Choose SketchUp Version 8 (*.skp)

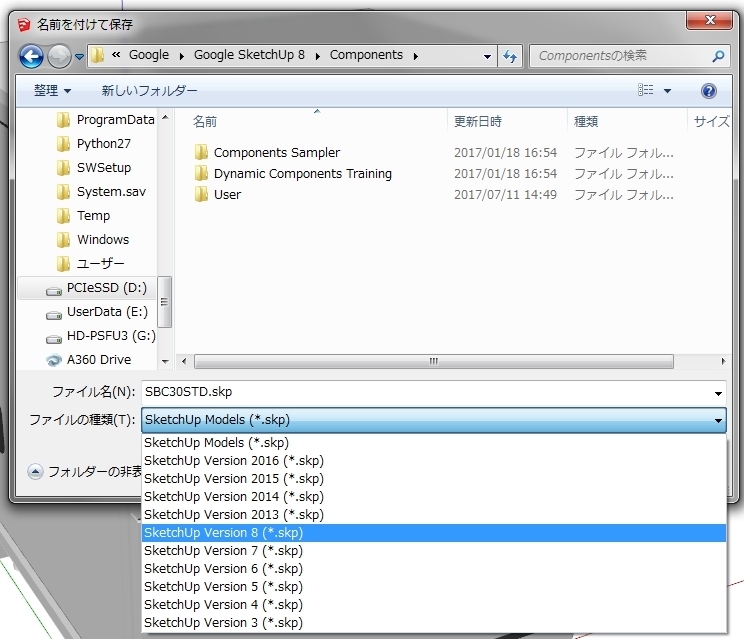[x=434, y=533]
